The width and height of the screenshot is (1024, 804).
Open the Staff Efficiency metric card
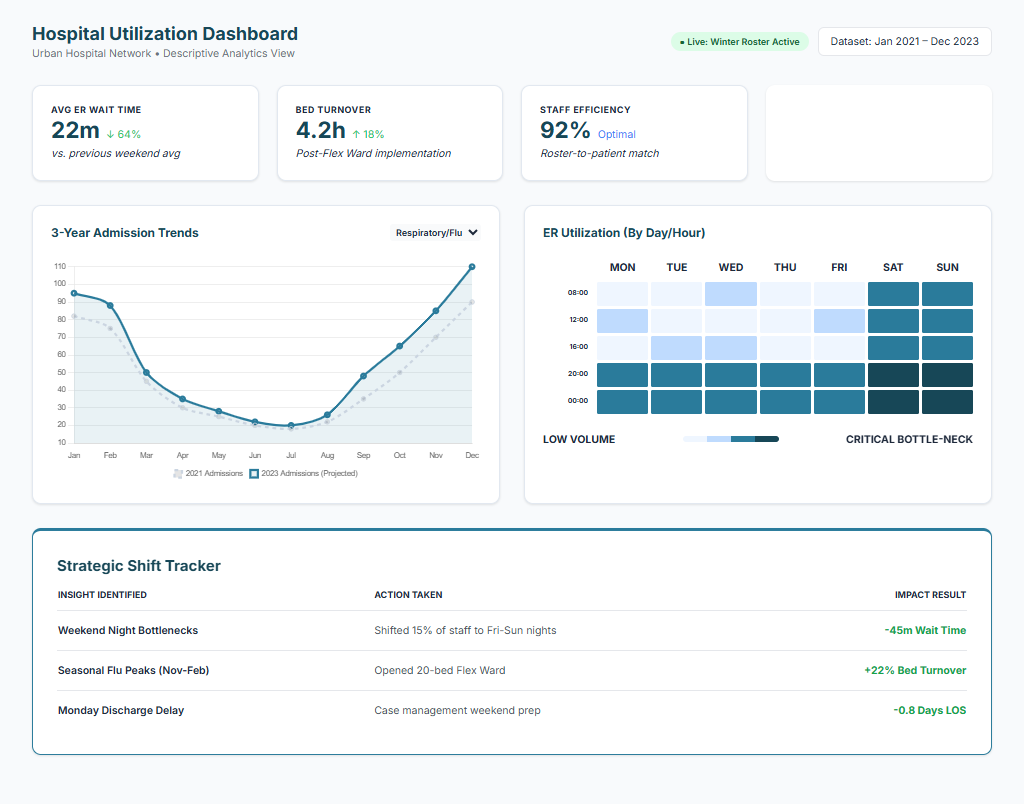point(634,133)
